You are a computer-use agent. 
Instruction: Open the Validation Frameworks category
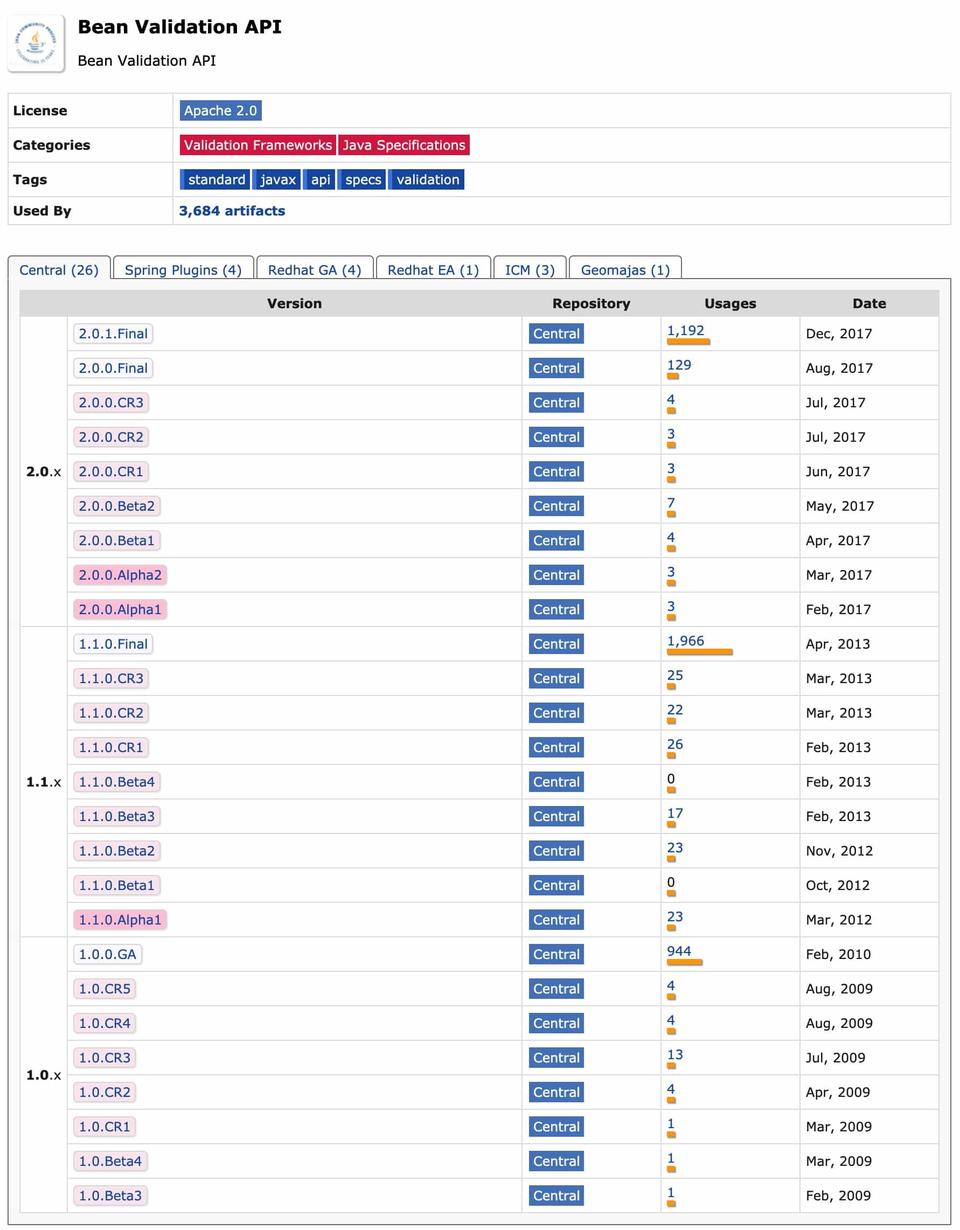click(x=257, y=145)
